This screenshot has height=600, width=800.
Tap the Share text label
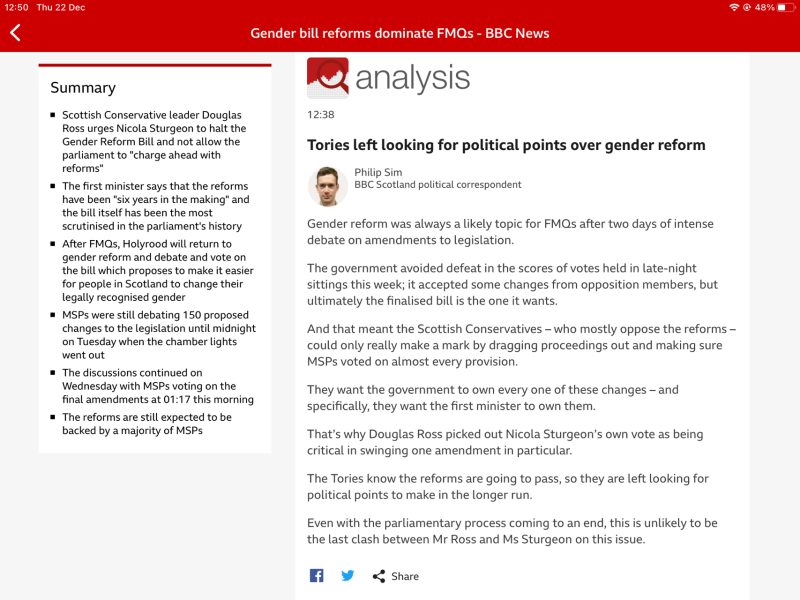pyautogui.click(x=405, y=577)
